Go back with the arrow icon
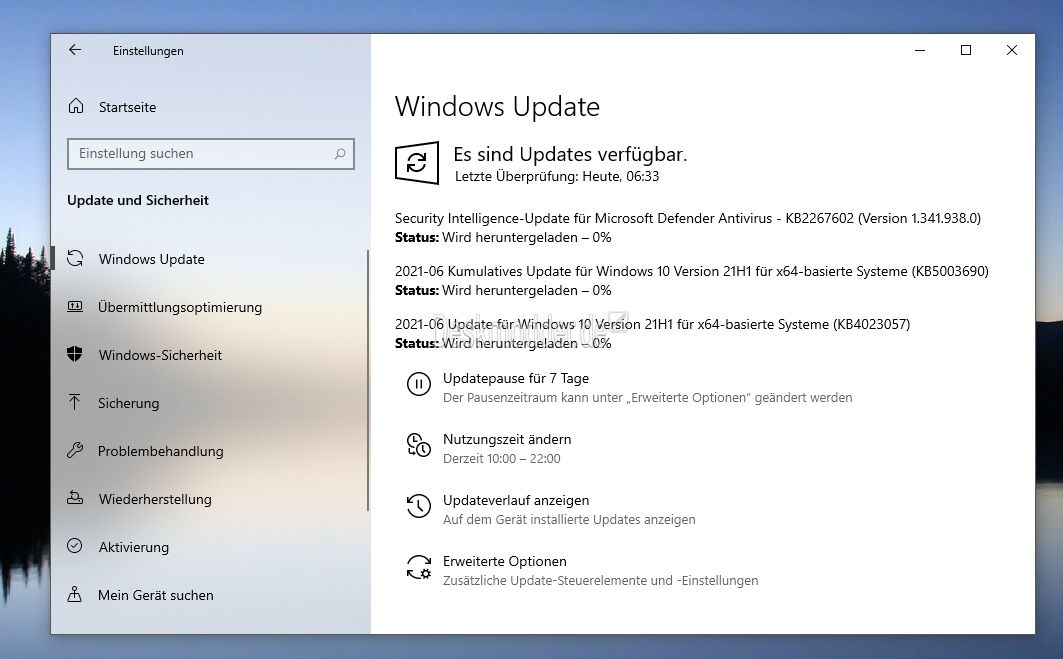Screen dimensions: 1063x659 tap(75, 49)
